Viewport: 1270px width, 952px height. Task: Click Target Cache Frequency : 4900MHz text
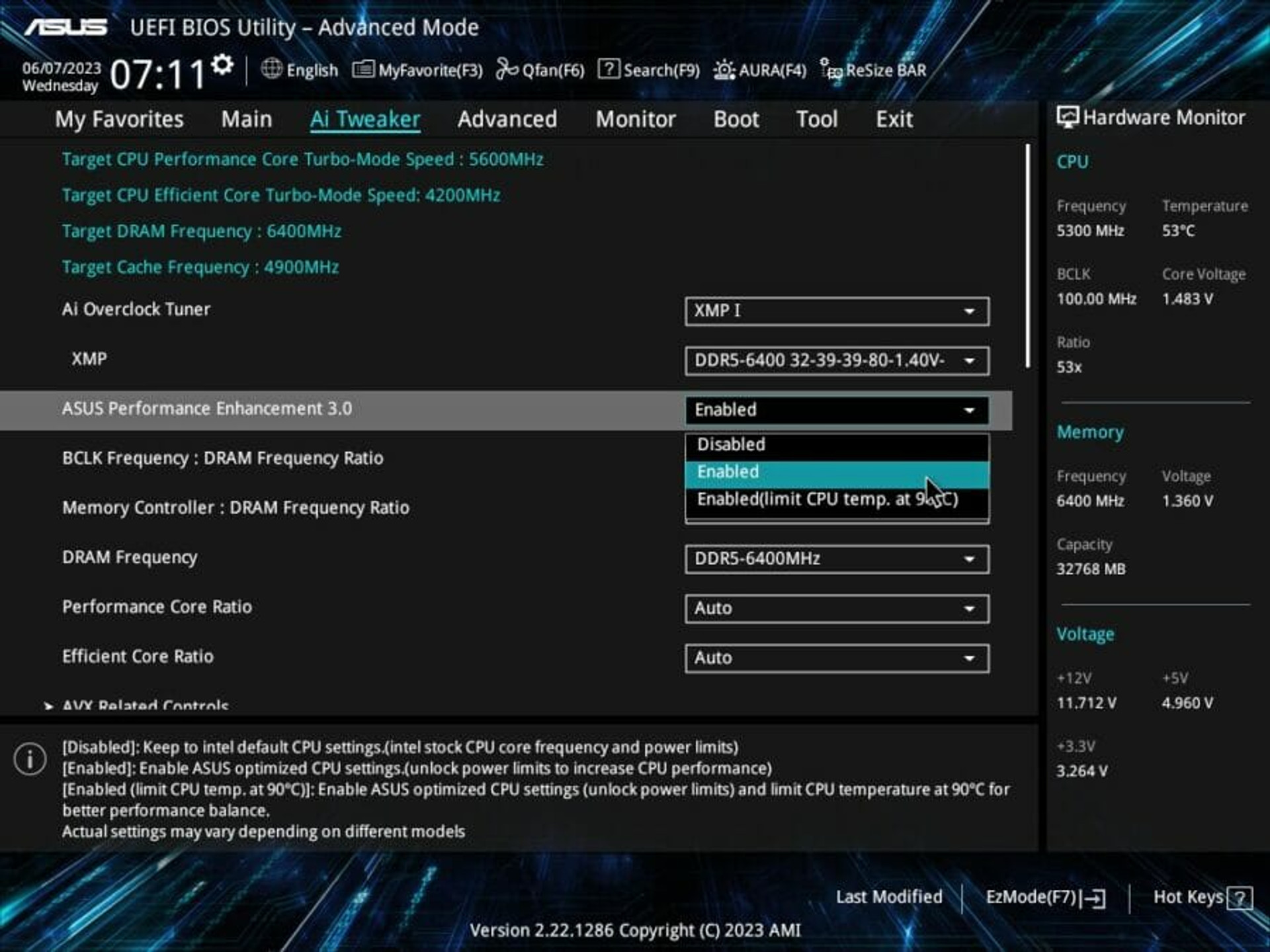[200, 267]
